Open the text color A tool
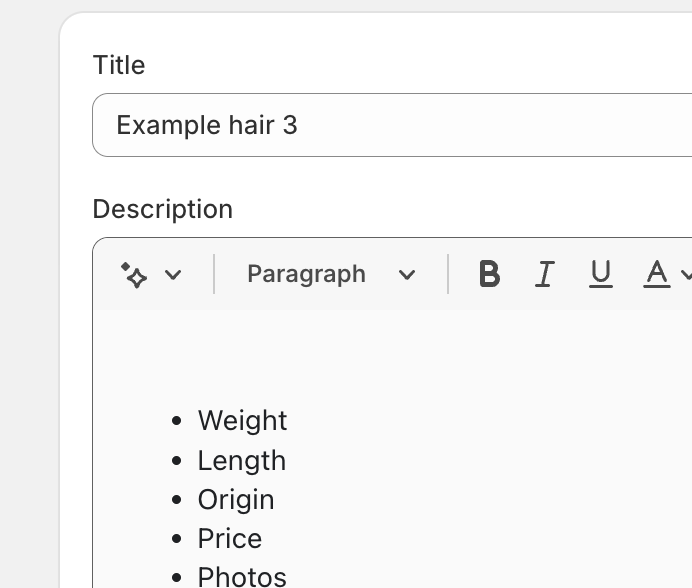 pos(656,272)
